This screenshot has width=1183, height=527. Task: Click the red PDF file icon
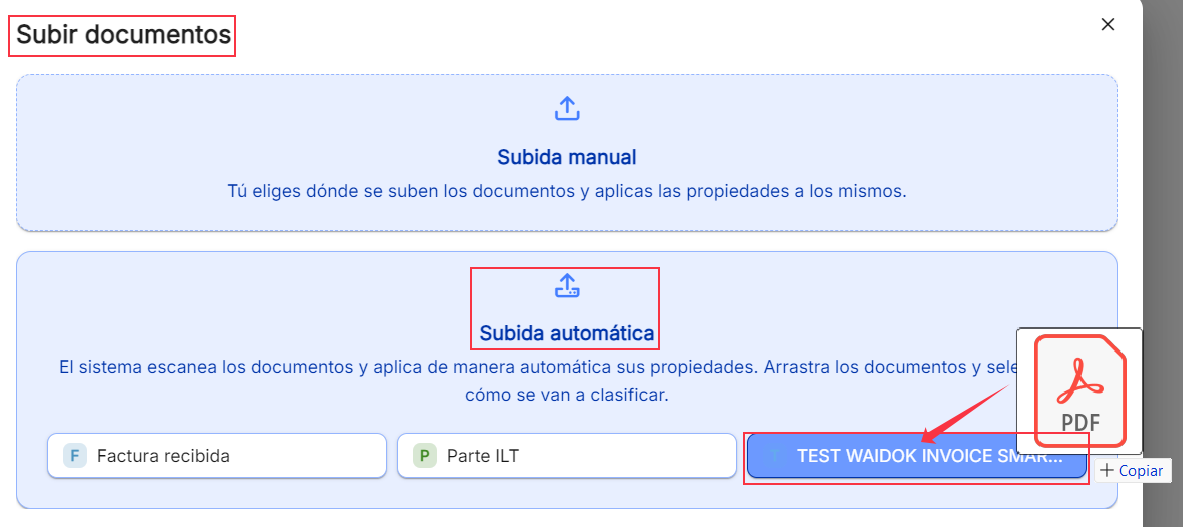(1080, 391)
